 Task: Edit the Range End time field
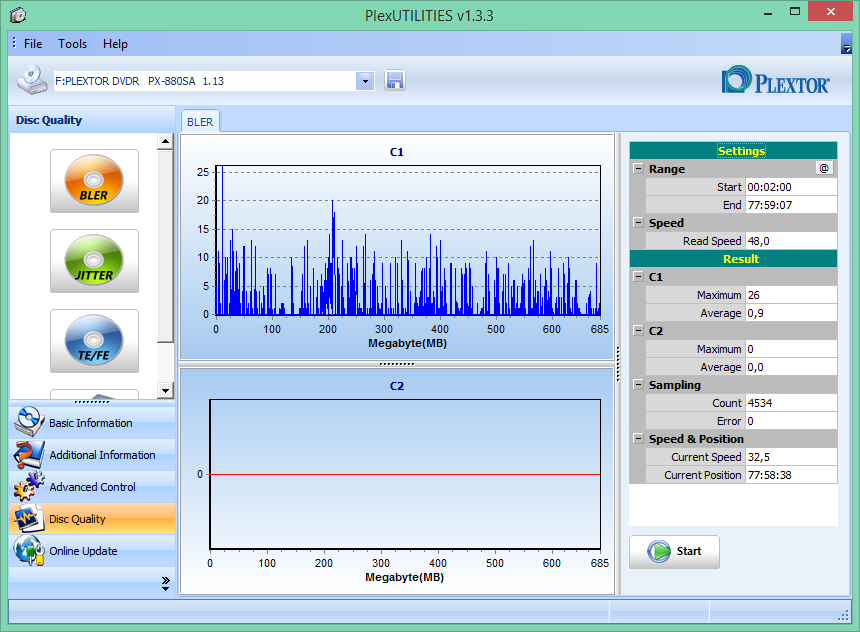[791, 205]
